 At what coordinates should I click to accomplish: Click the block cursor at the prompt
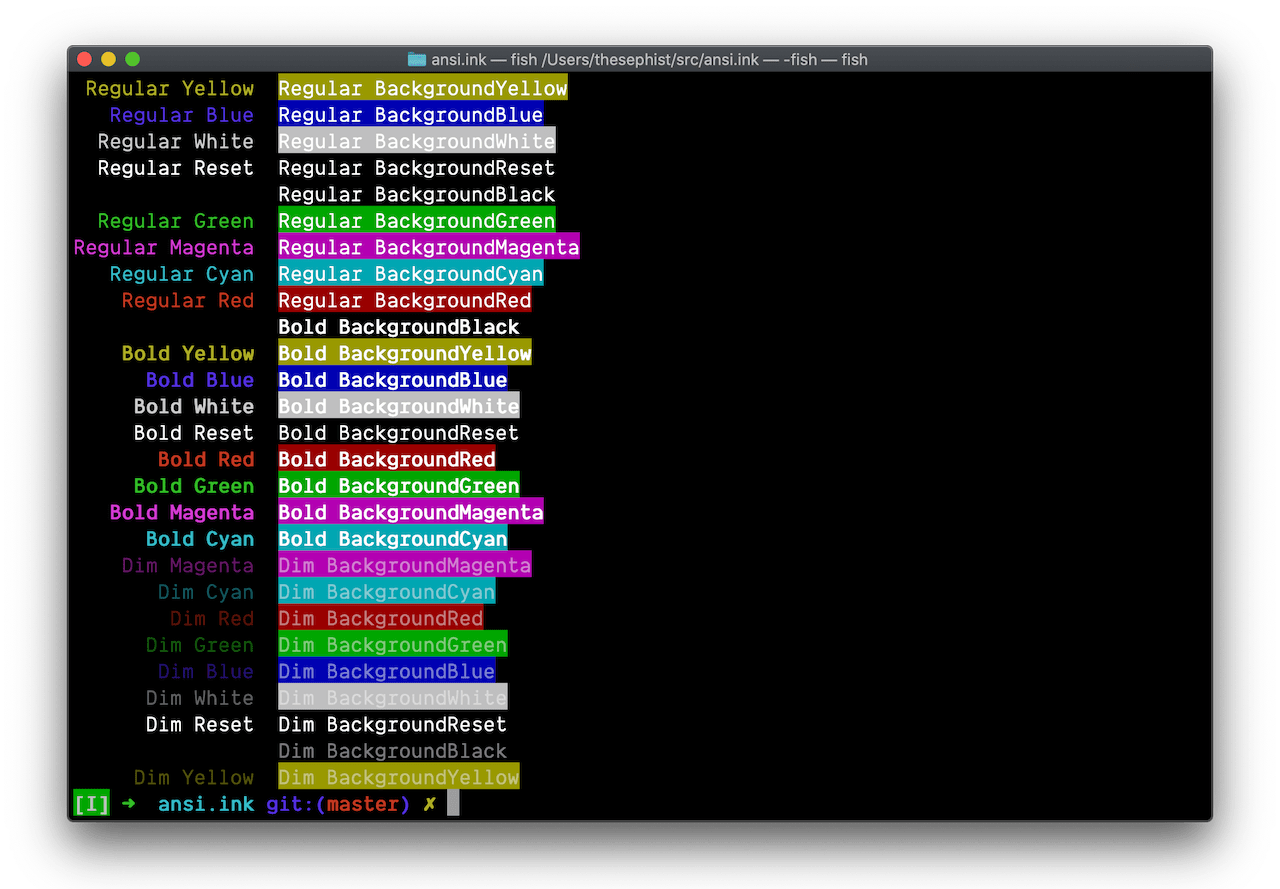tap(452, 803)
